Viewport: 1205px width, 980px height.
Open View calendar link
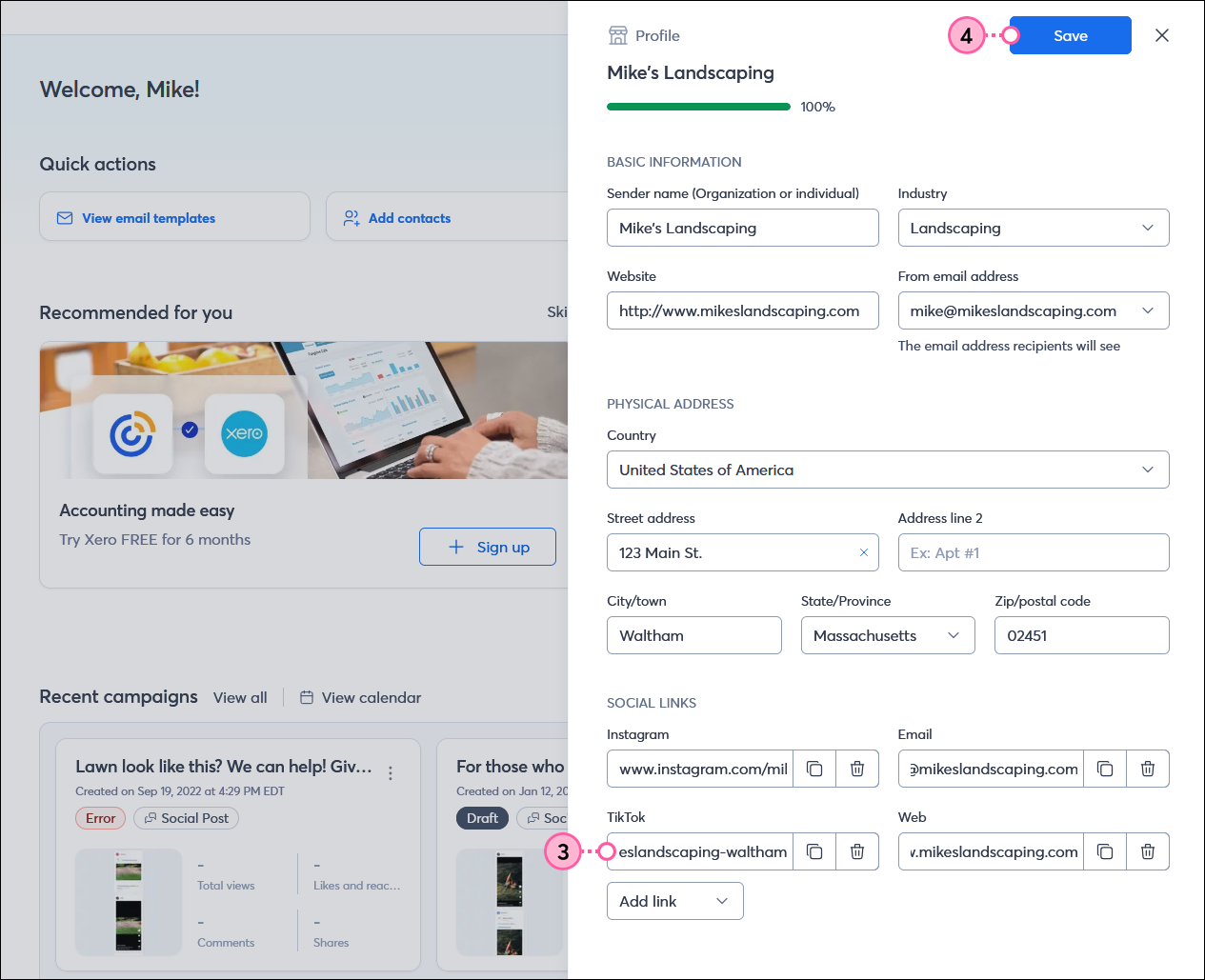click(360, 697)
